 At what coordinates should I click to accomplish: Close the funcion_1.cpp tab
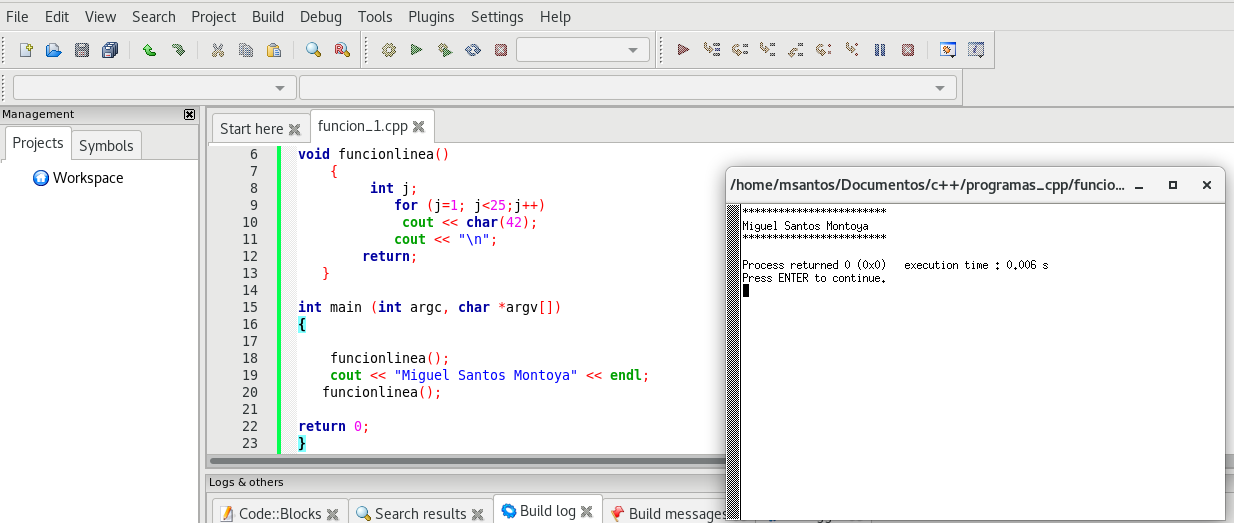pos(419,127)
